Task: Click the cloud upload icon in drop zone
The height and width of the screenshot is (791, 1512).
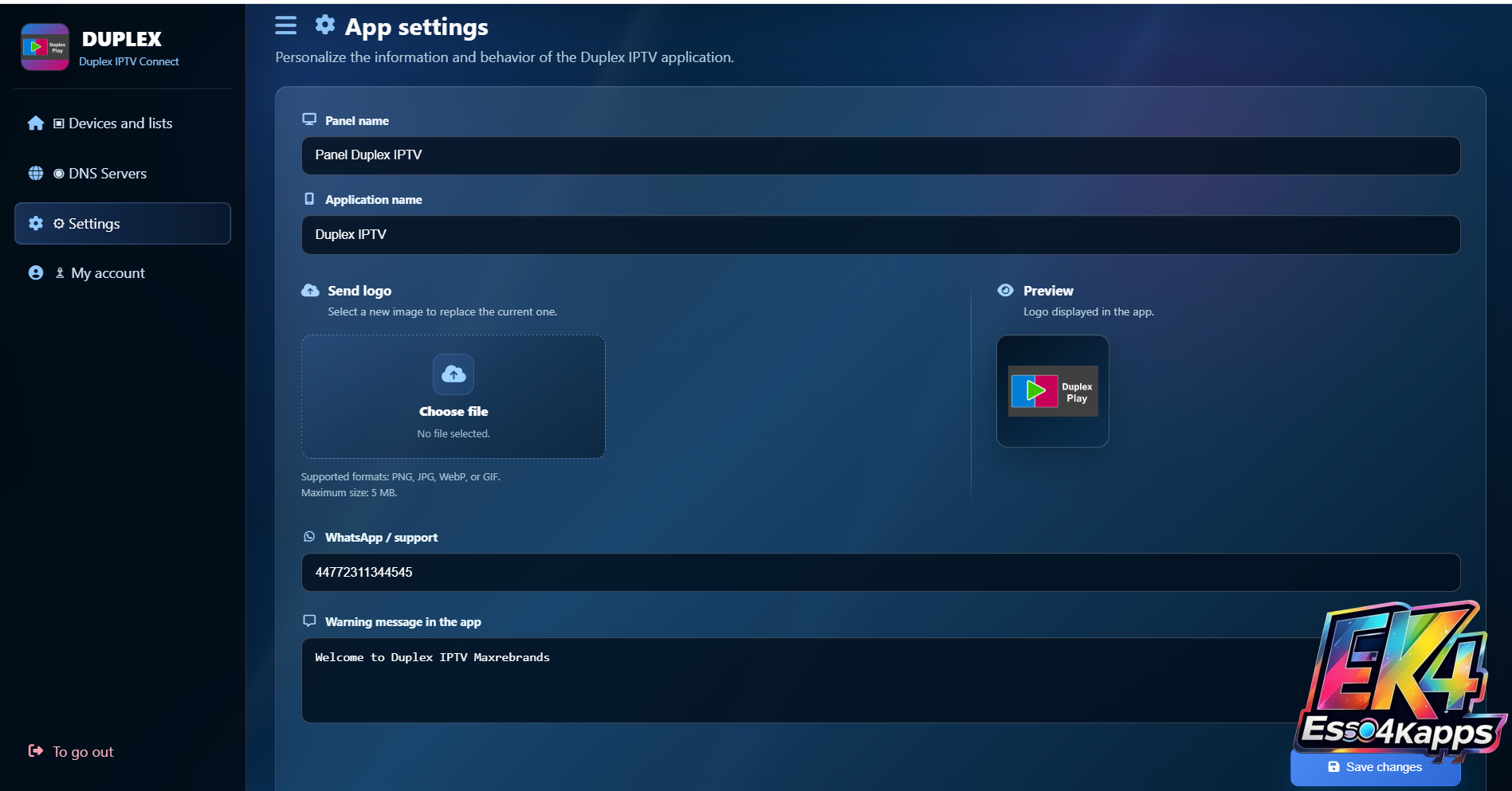Action: (454, 374)
